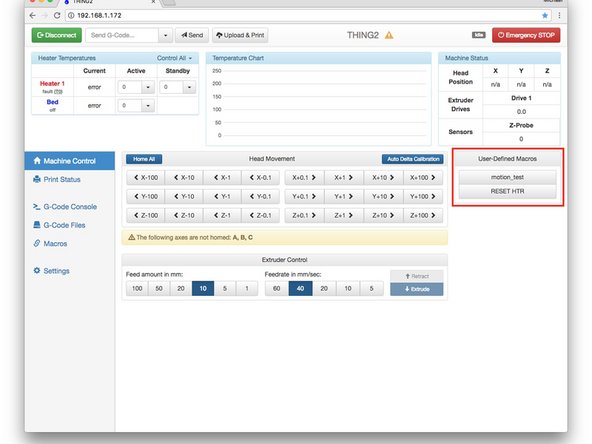The image size is (592, 444).
Task: Bookmark page with the star icon
Action: click(544, 15)
